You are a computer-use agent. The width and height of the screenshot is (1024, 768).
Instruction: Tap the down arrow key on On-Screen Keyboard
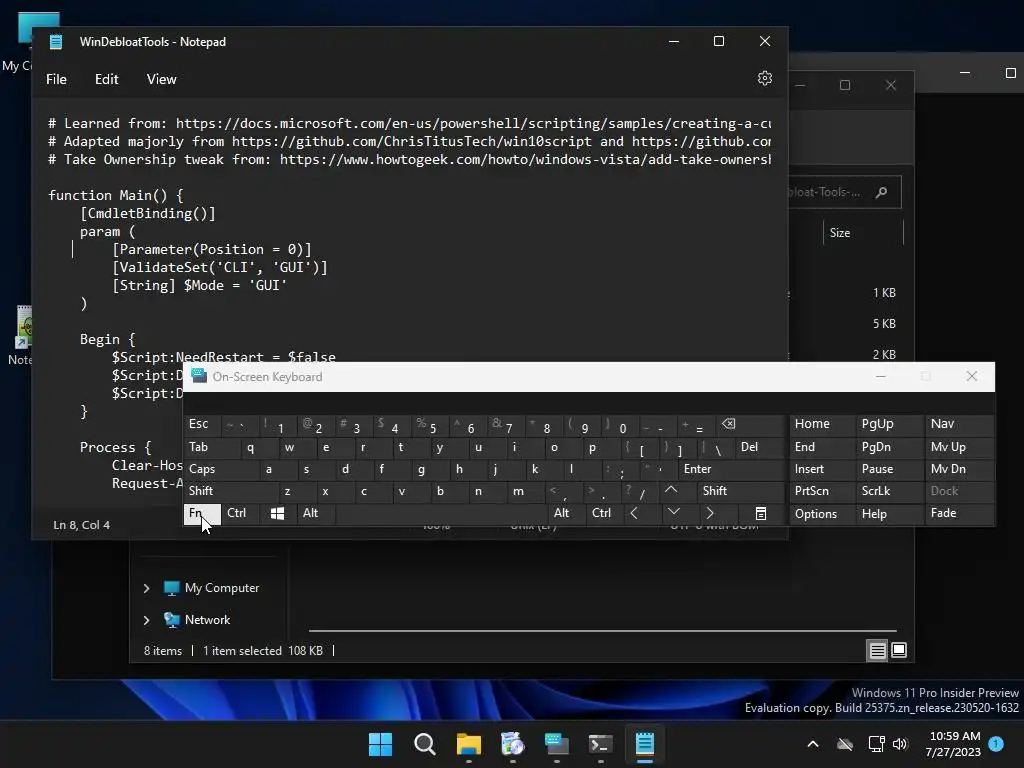point(674,513)
